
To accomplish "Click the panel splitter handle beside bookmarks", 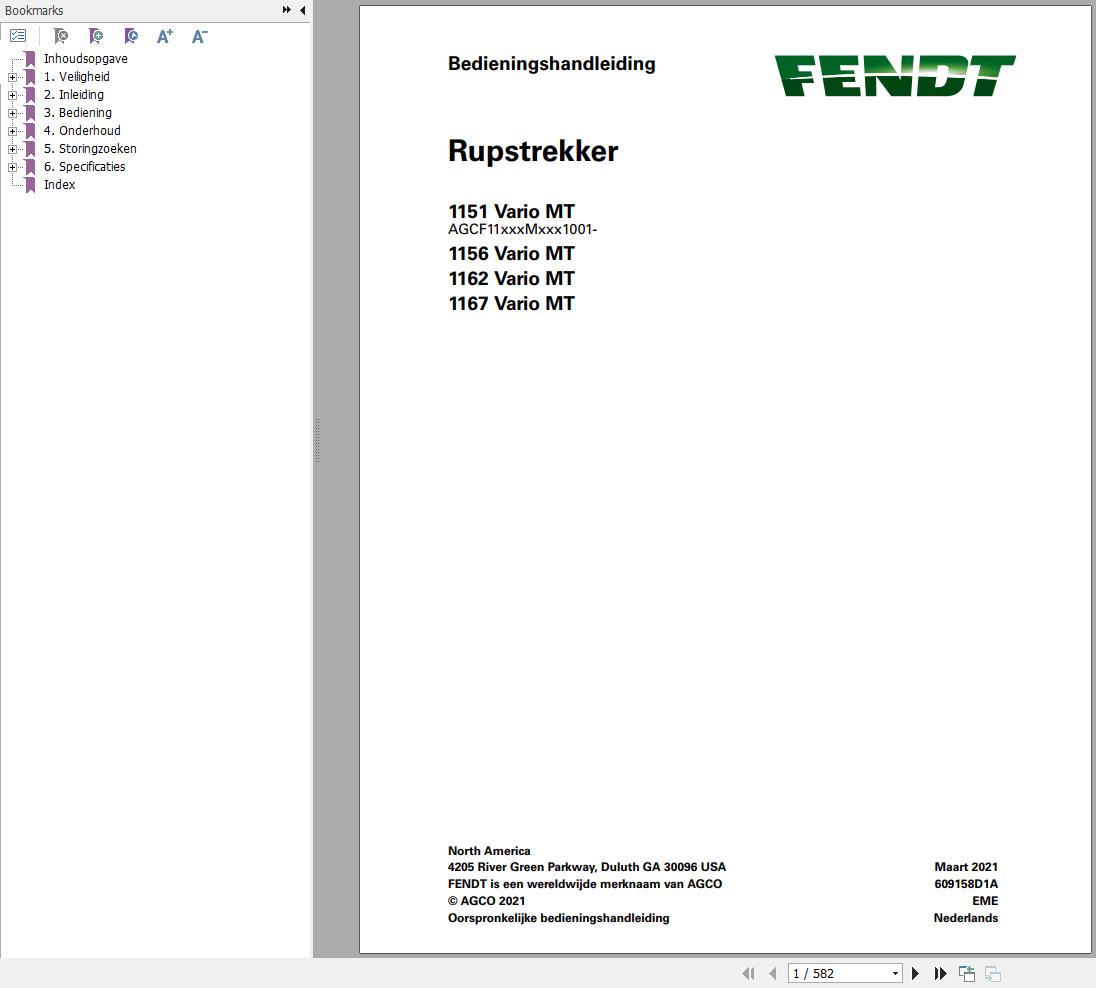I will coord(317,441).
